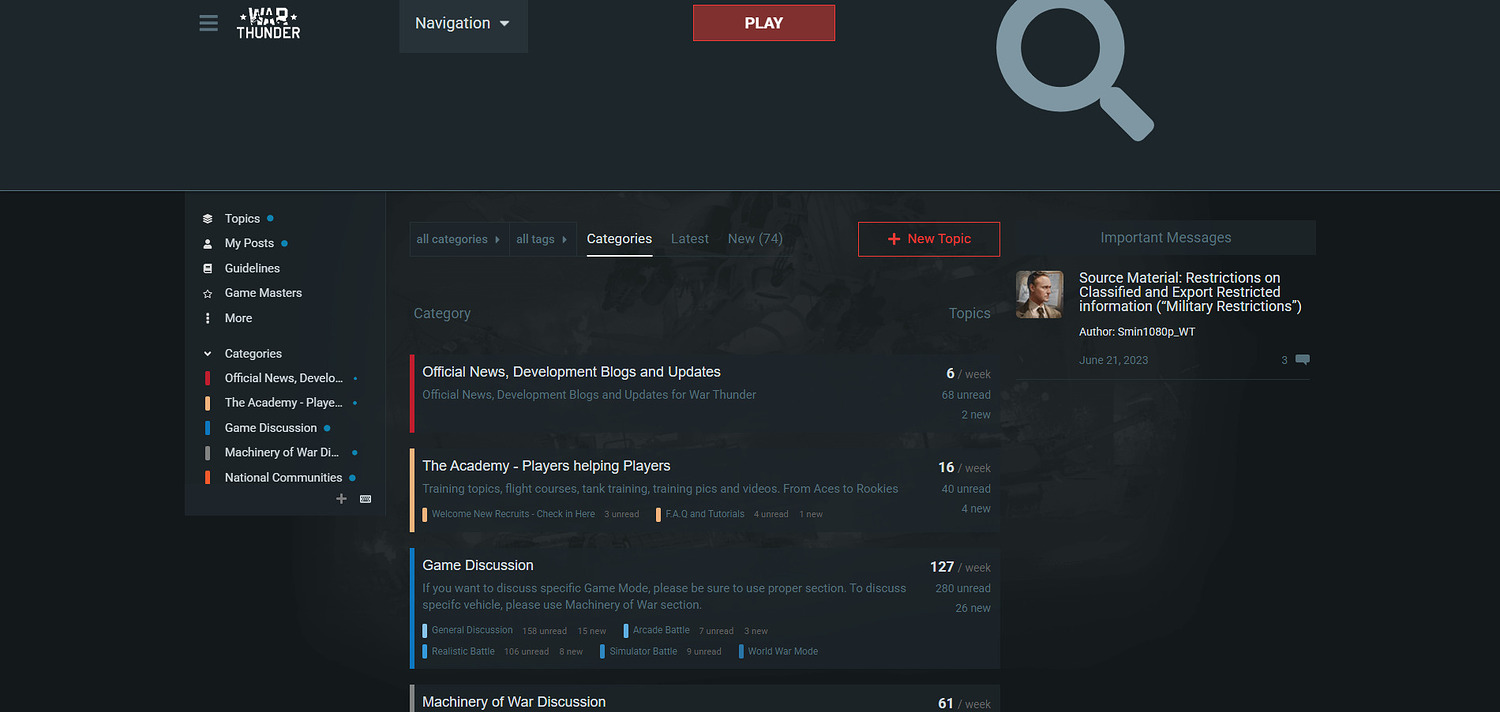Open More in the sidebar
Screen dimensions: 1500x712
coord(238,318)
